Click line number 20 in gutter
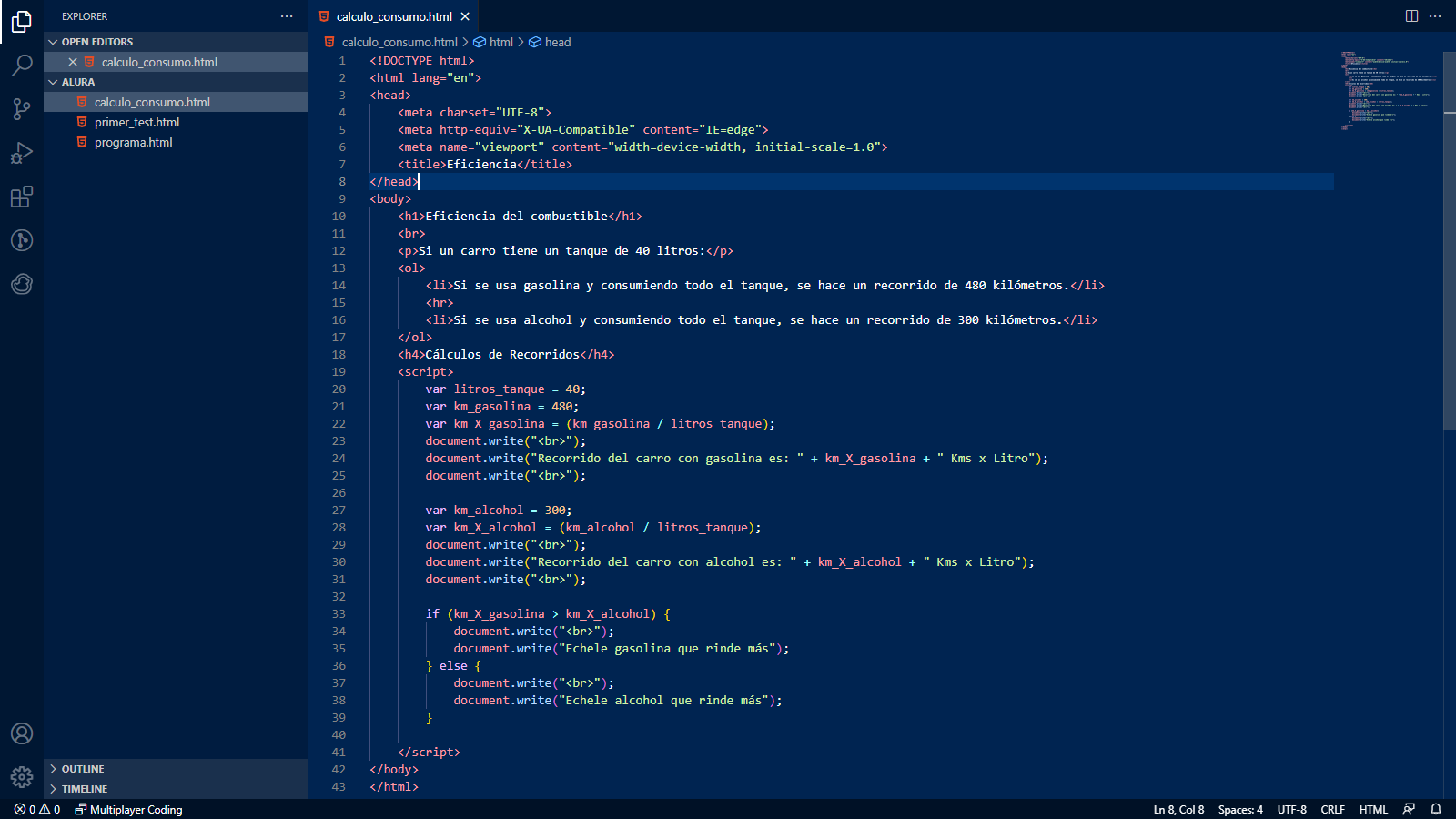Image resolution: width=1456 pixels, height=819 pixels. [339, 389]
